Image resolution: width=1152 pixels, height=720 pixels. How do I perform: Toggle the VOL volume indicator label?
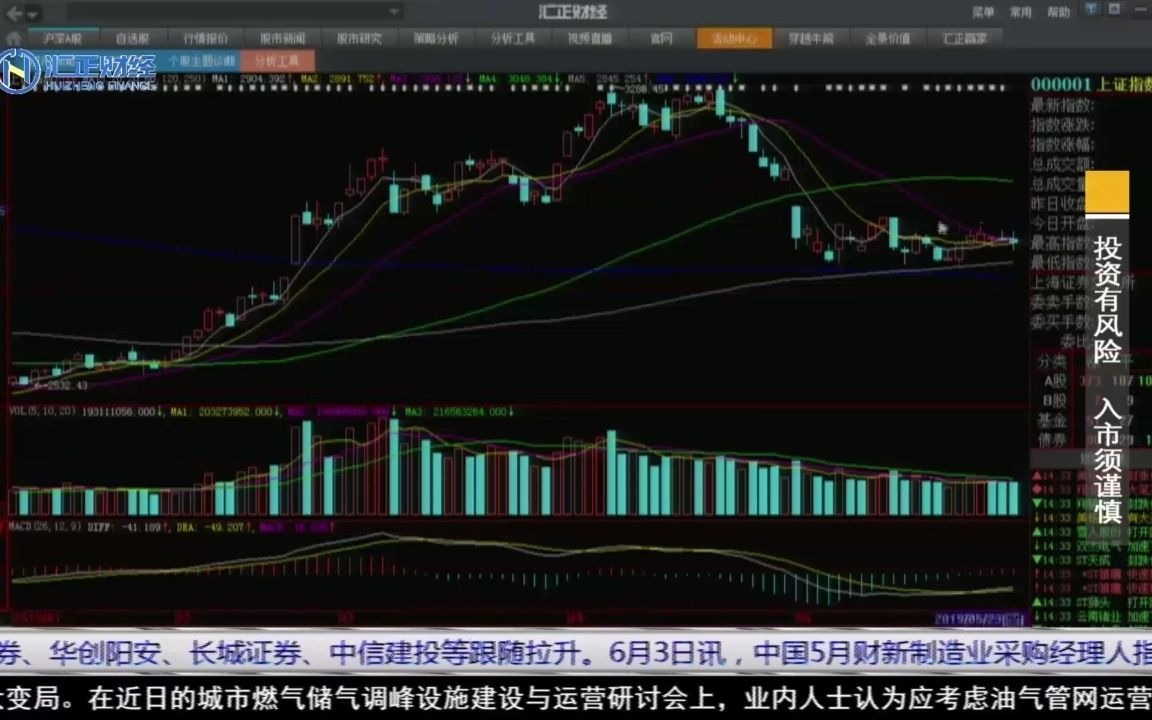pos(14,409)
